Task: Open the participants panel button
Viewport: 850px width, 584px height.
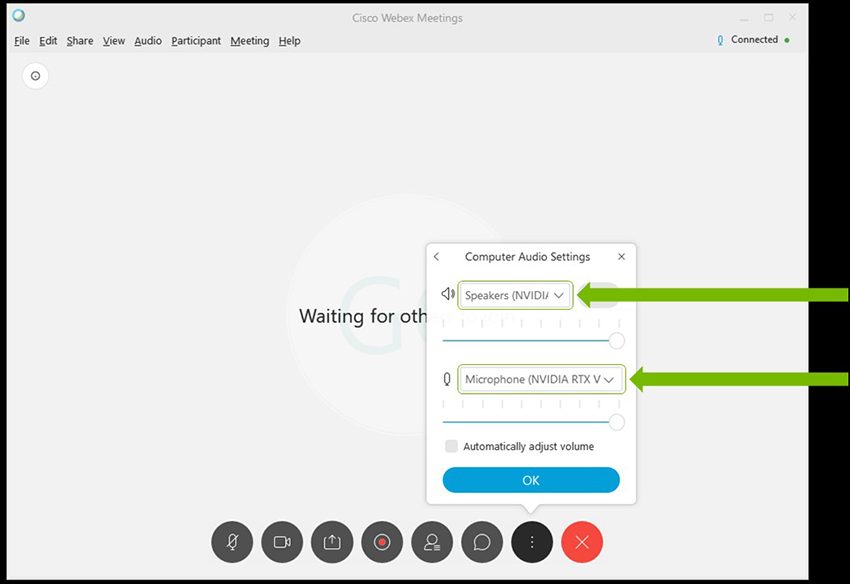Action: coord(432,542)
